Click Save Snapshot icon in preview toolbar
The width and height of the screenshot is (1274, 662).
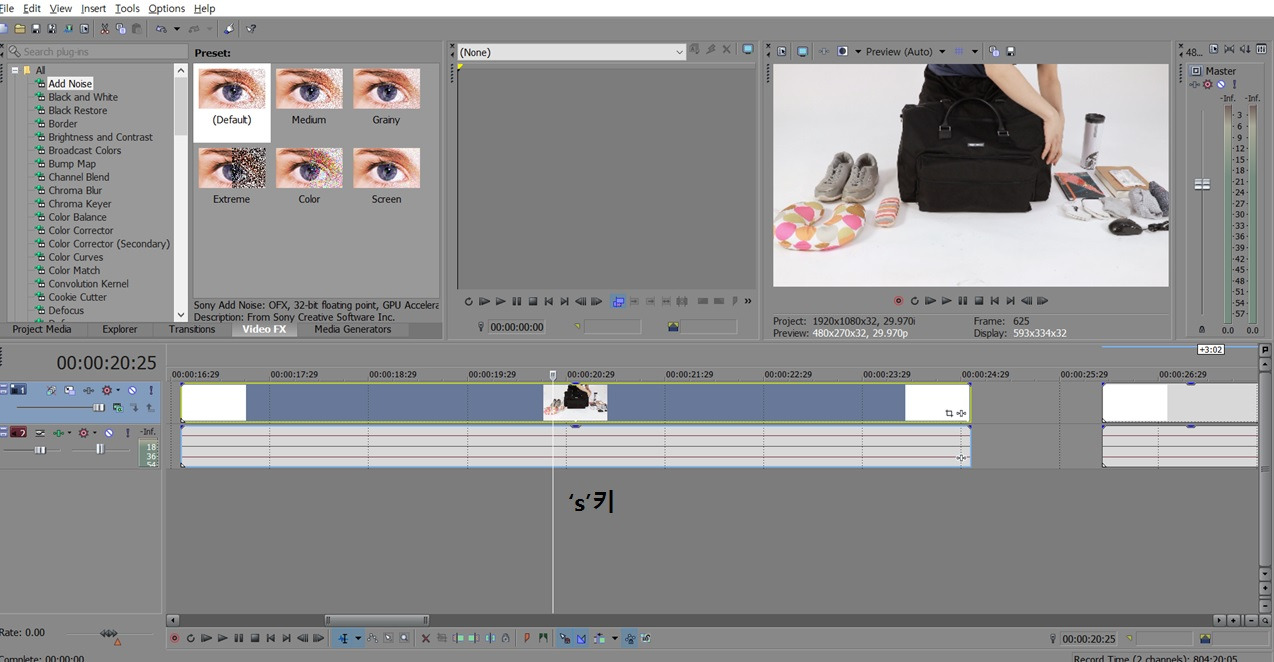pos(1010,51)
